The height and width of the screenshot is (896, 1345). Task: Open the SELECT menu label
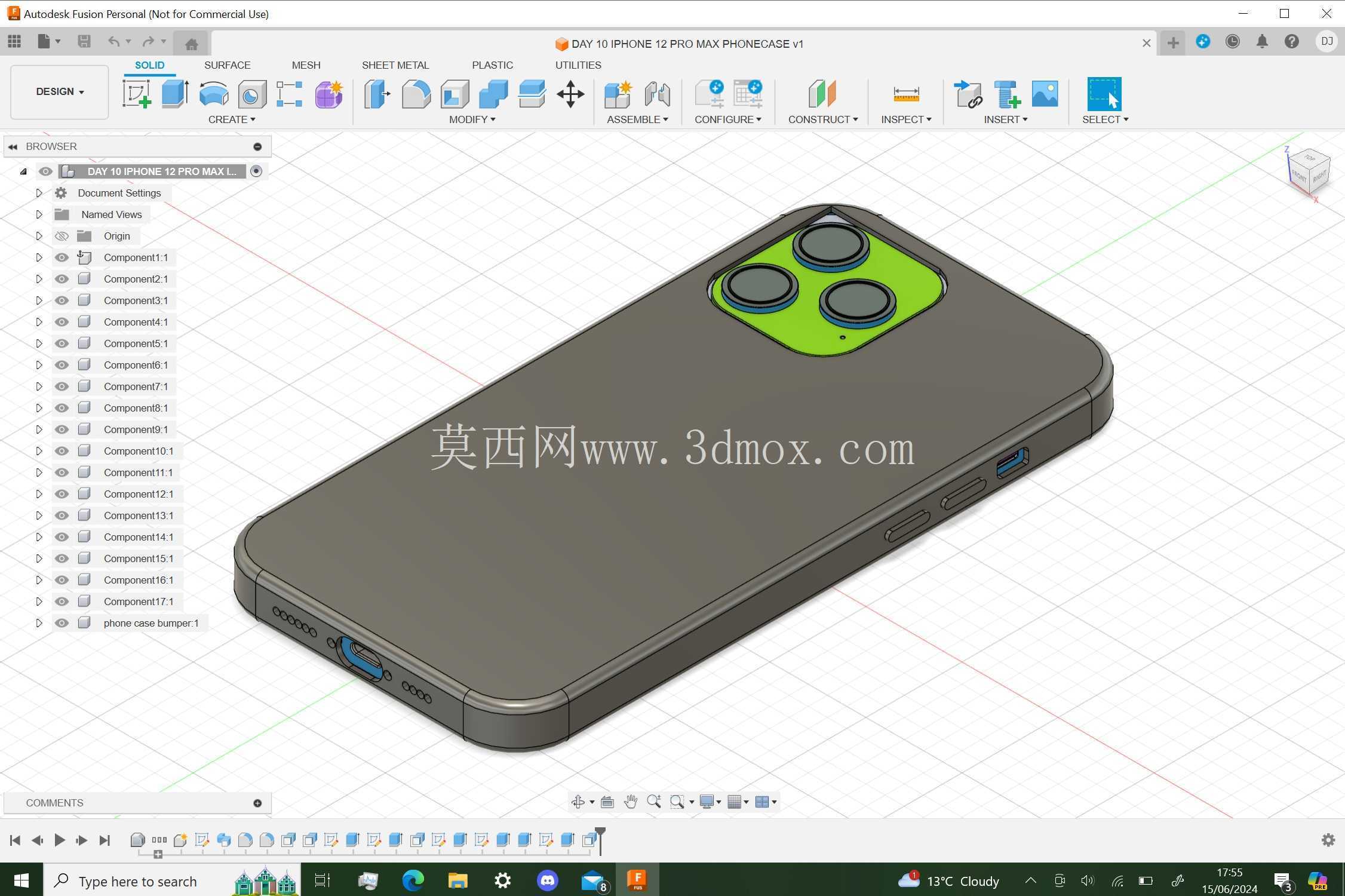[1105, 119]
